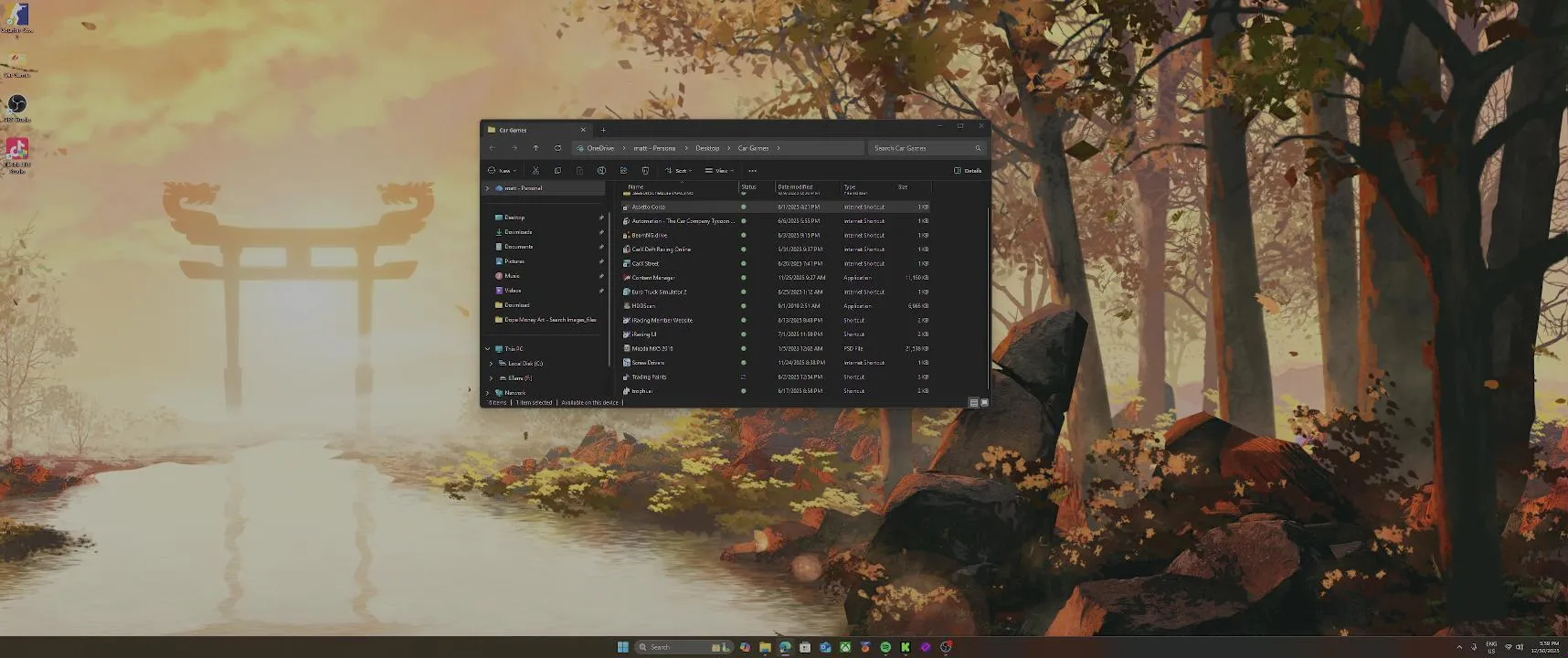Screen dimensions: 1568x658
Task: Open File Explorer from the taskbar
Action: pos(765,647)
